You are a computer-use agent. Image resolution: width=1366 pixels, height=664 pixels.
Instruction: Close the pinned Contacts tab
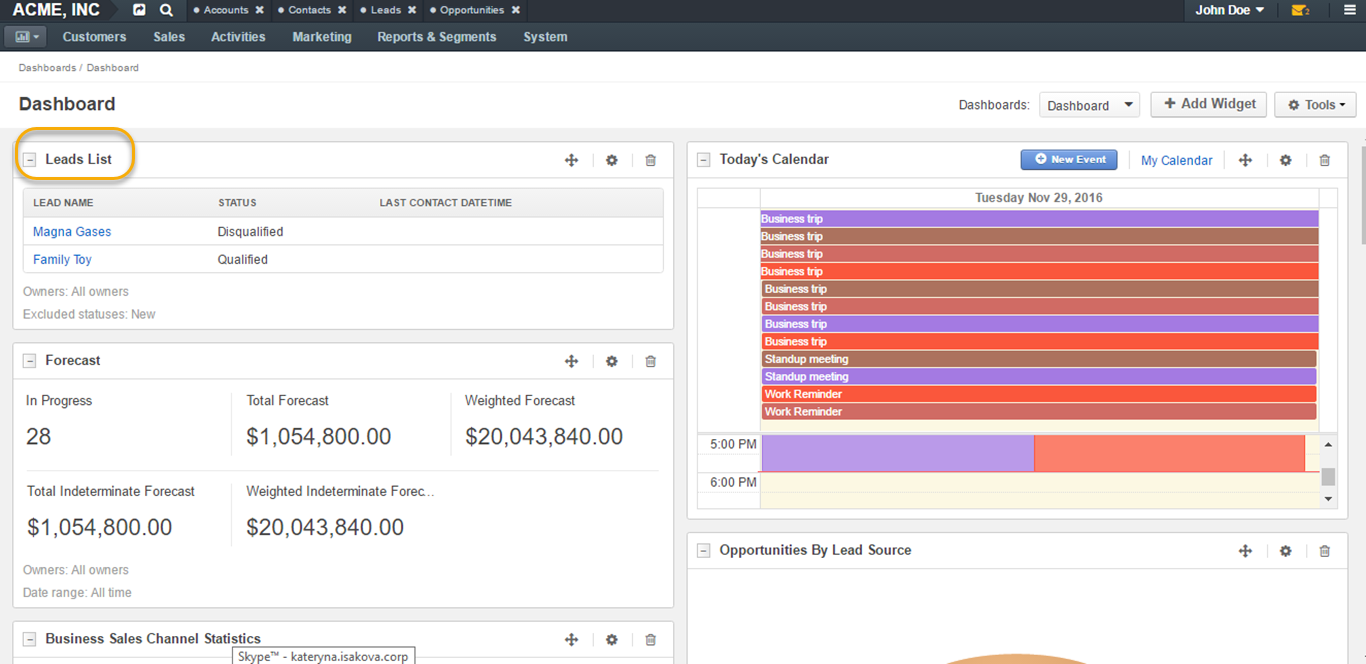(342, 10)
